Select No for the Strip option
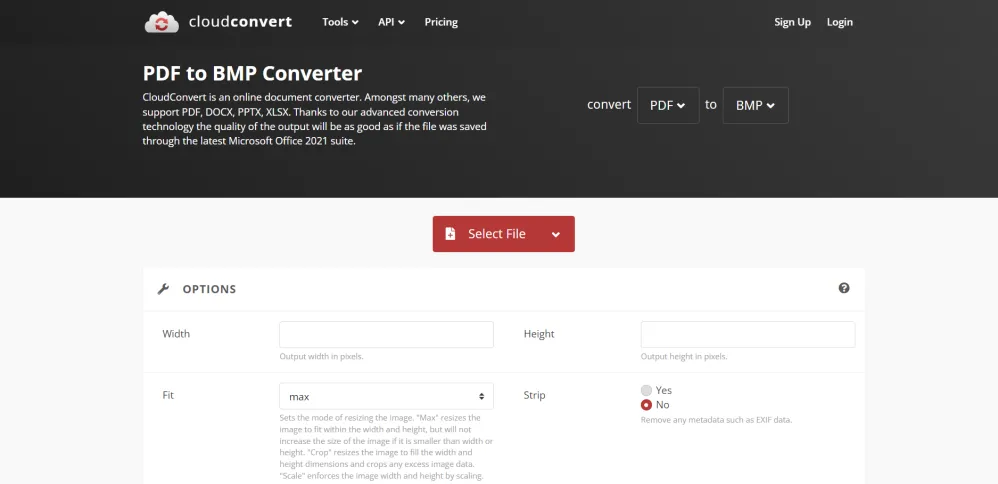Image resolution: width=998 pixels, height=484 pixels. tap(646, 405)
